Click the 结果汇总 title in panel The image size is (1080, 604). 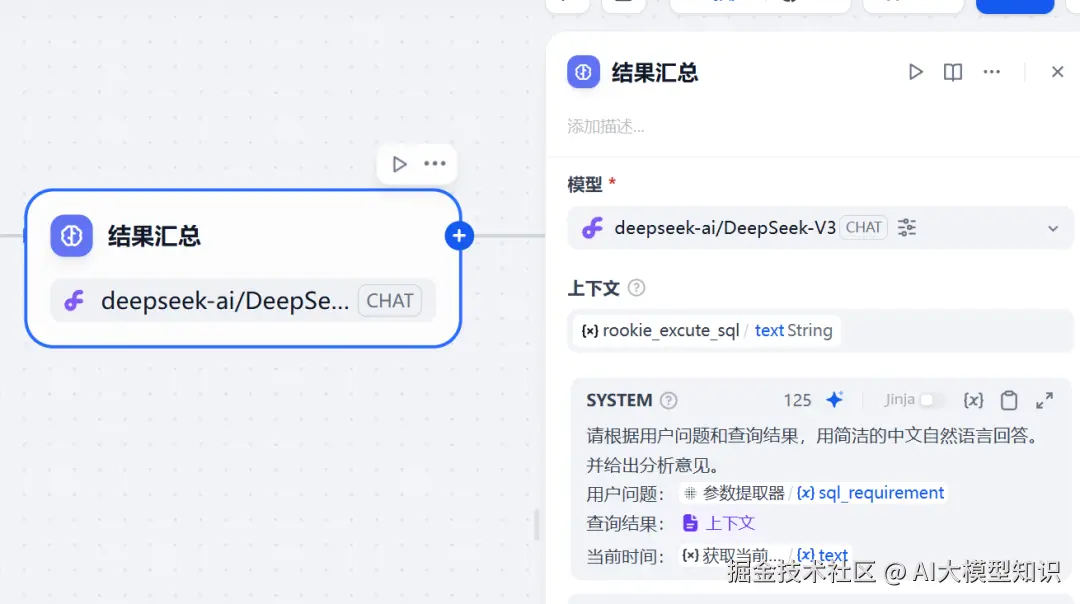[x=654, y=72]
